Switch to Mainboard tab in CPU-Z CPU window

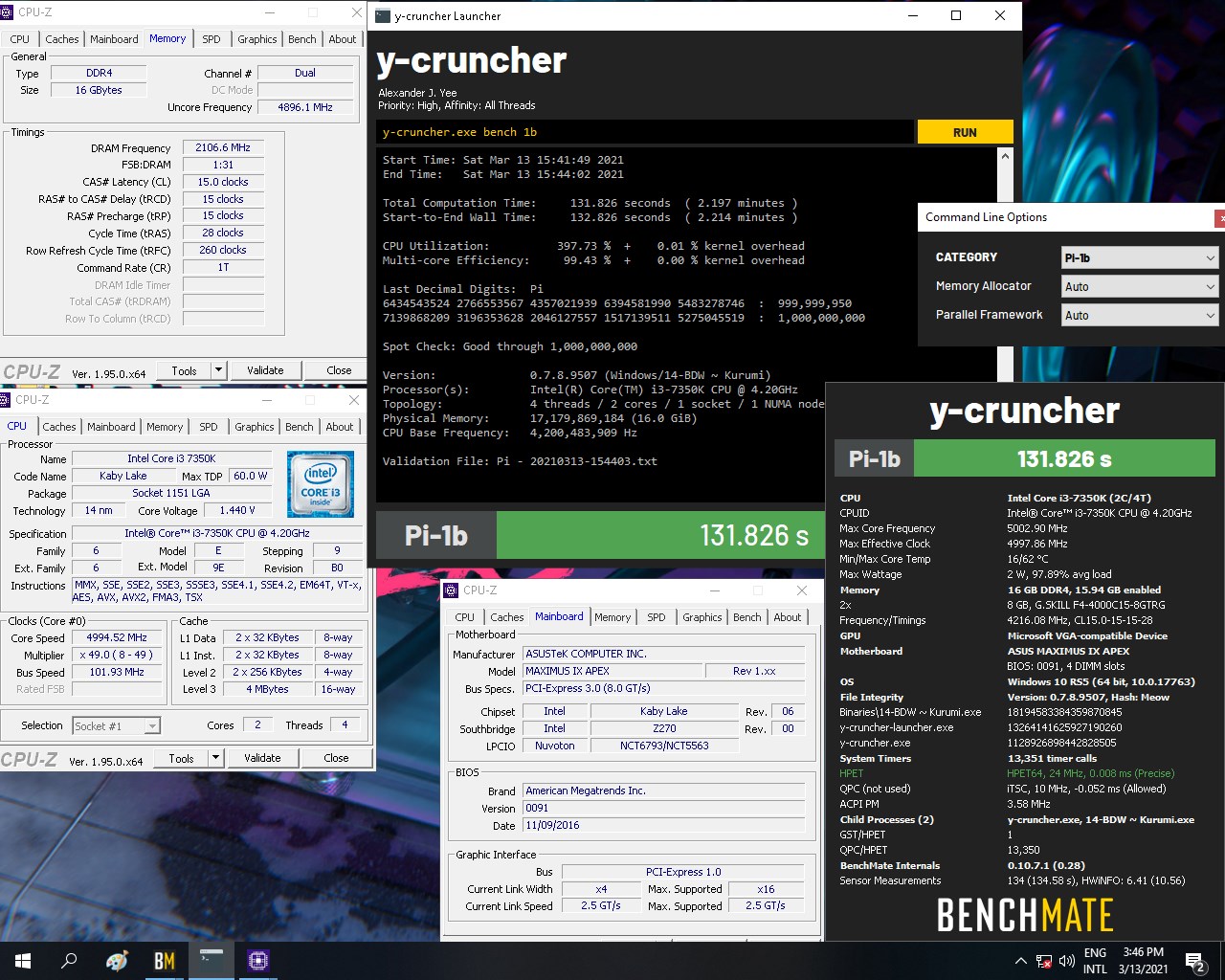(111, 427)
